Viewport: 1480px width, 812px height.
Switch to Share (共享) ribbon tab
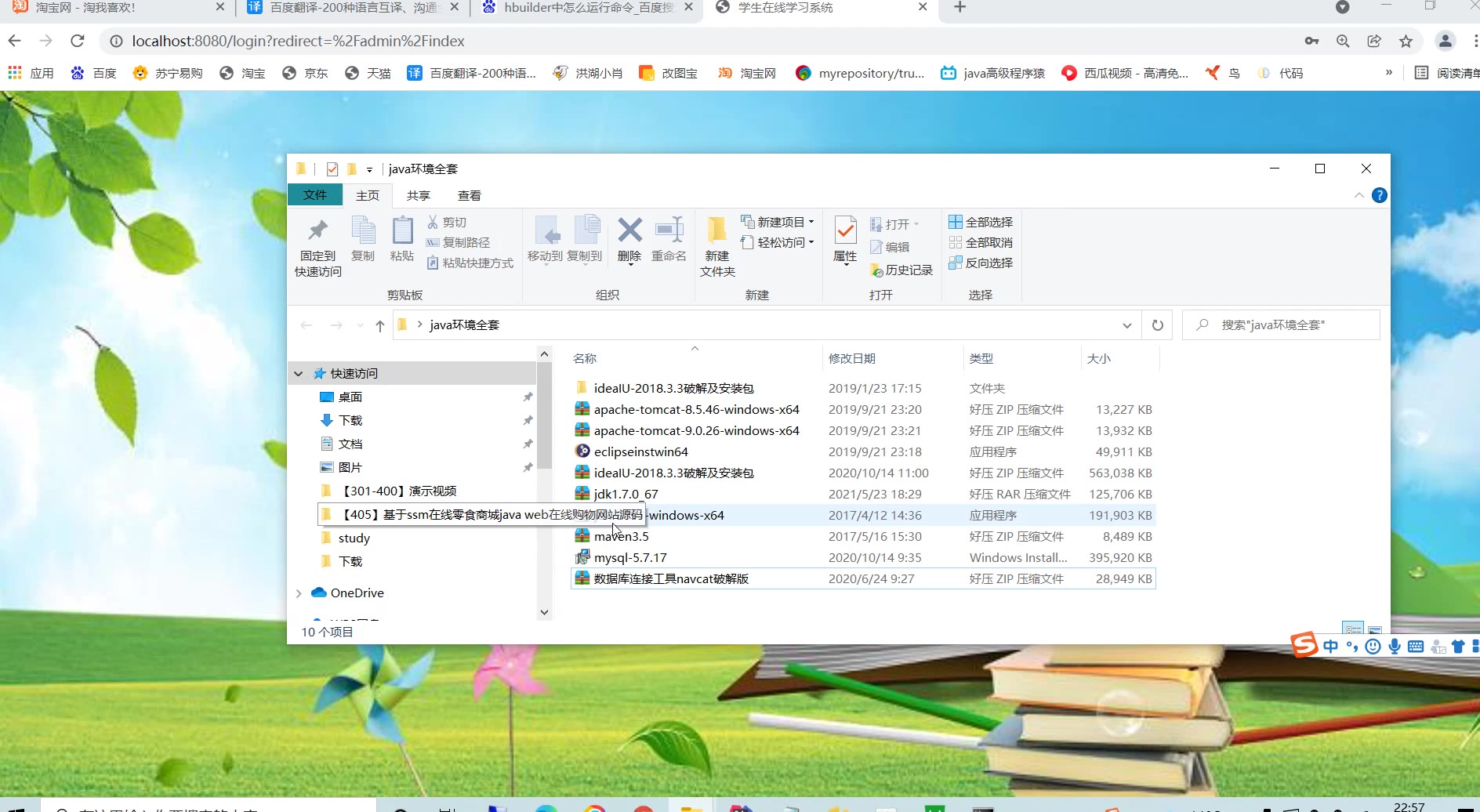[x=419, y=195]
